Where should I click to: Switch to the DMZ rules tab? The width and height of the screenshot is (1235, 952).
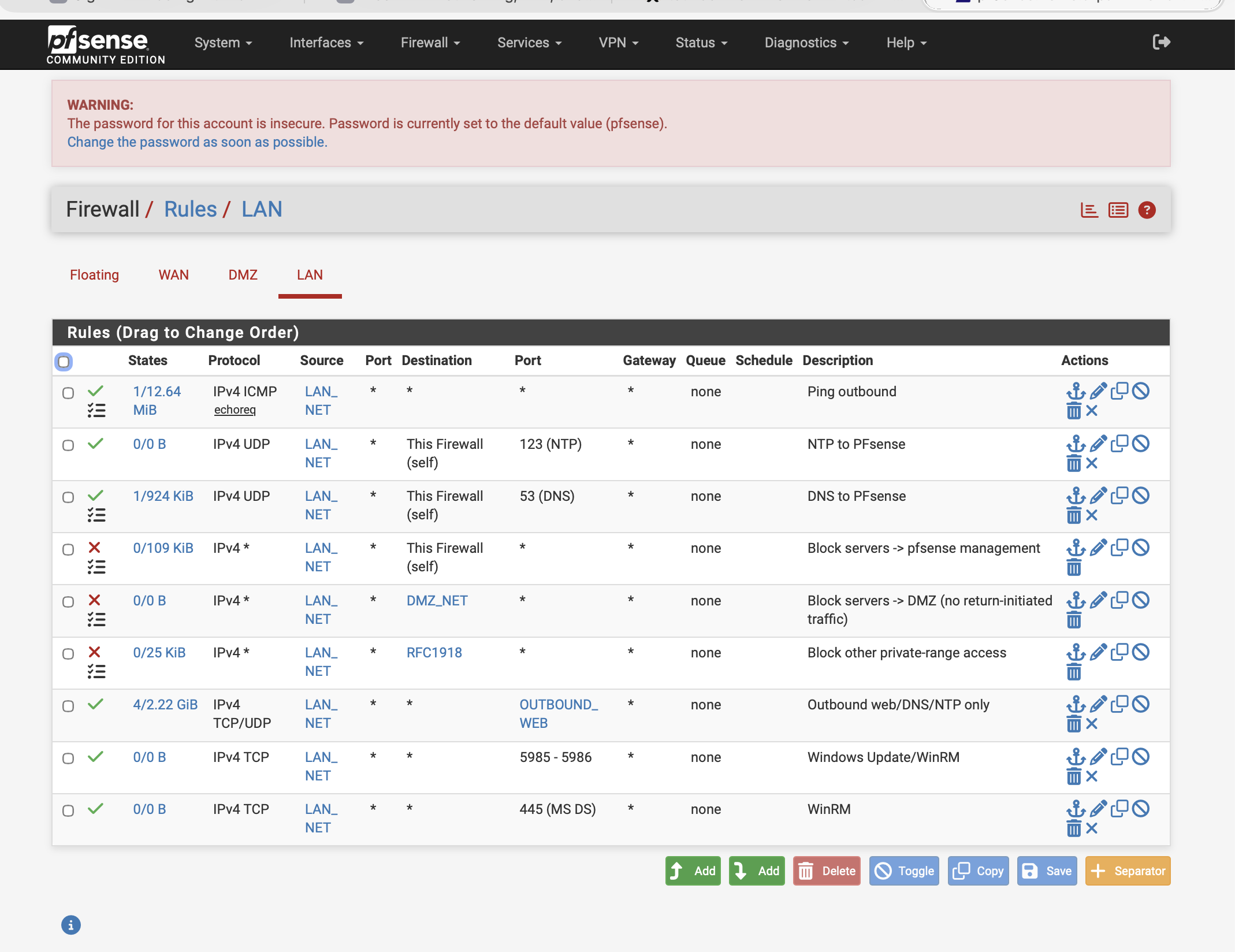[x=243, y=275]
